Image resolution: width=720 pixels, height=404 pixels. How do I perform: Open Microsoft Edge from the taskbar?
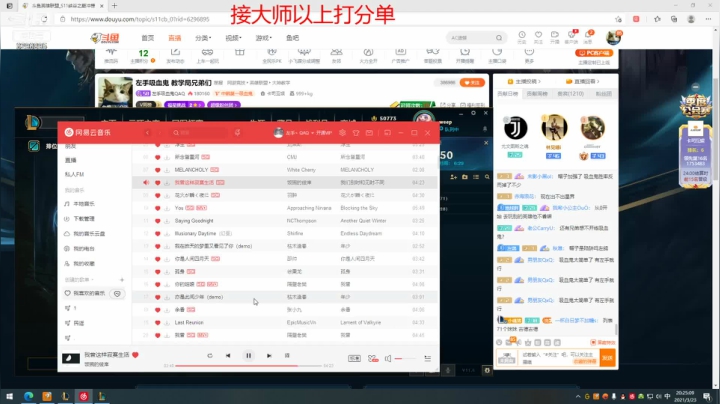click(x=28, y=396)
